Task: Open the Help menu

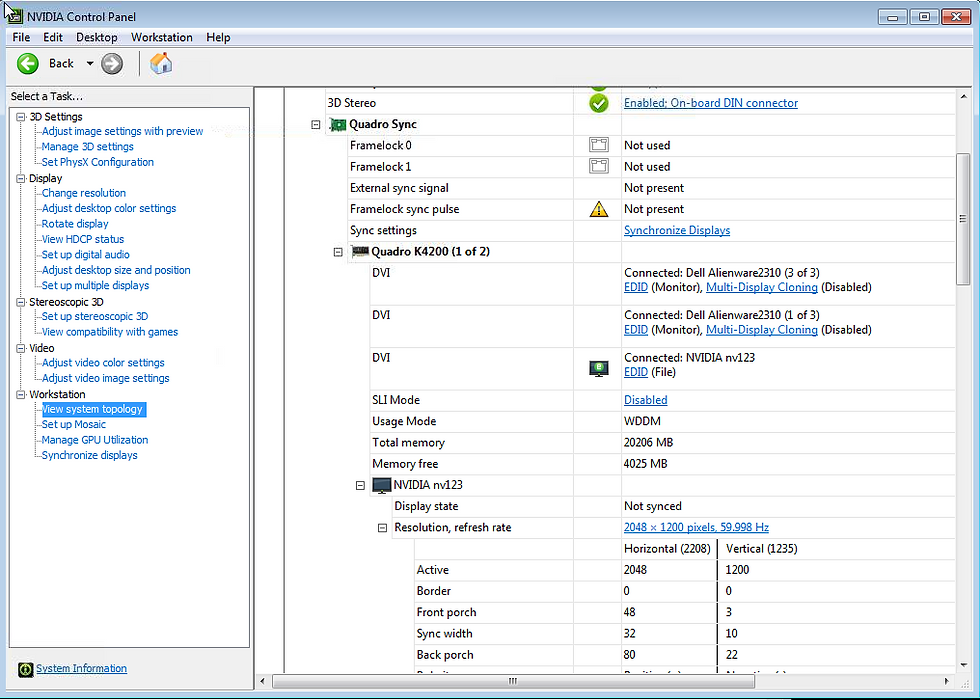Action: tap(218, 38)
